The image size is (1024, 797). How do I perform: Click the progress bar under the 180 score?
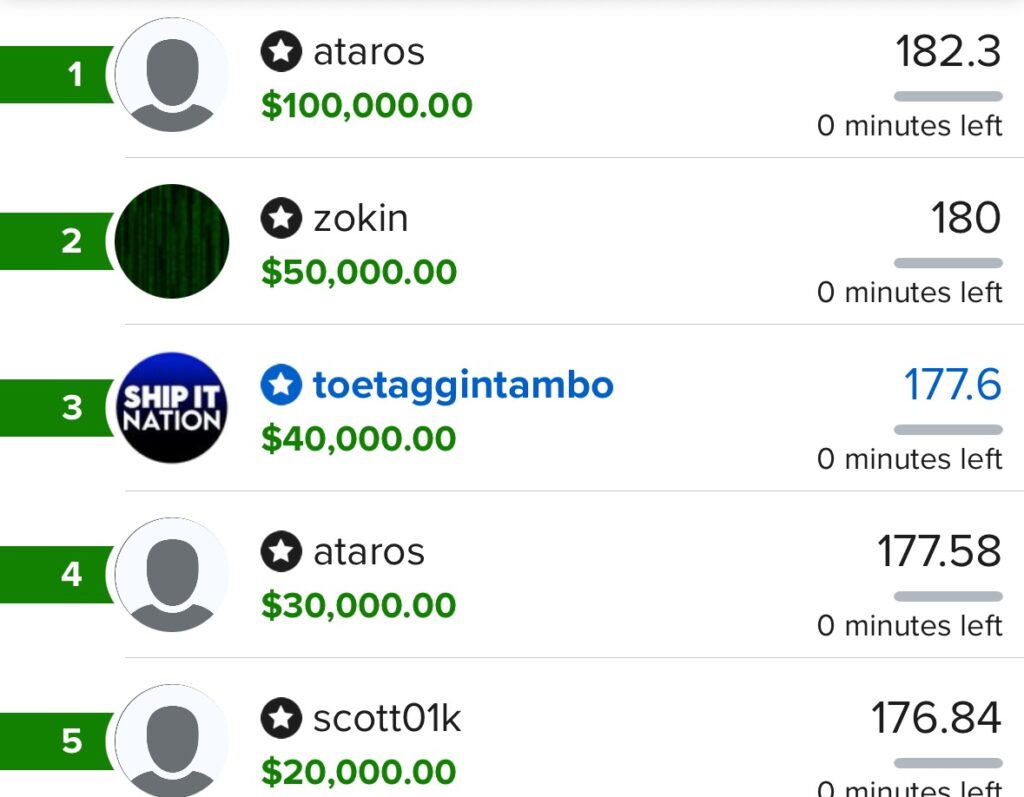(x=948, y=263)
